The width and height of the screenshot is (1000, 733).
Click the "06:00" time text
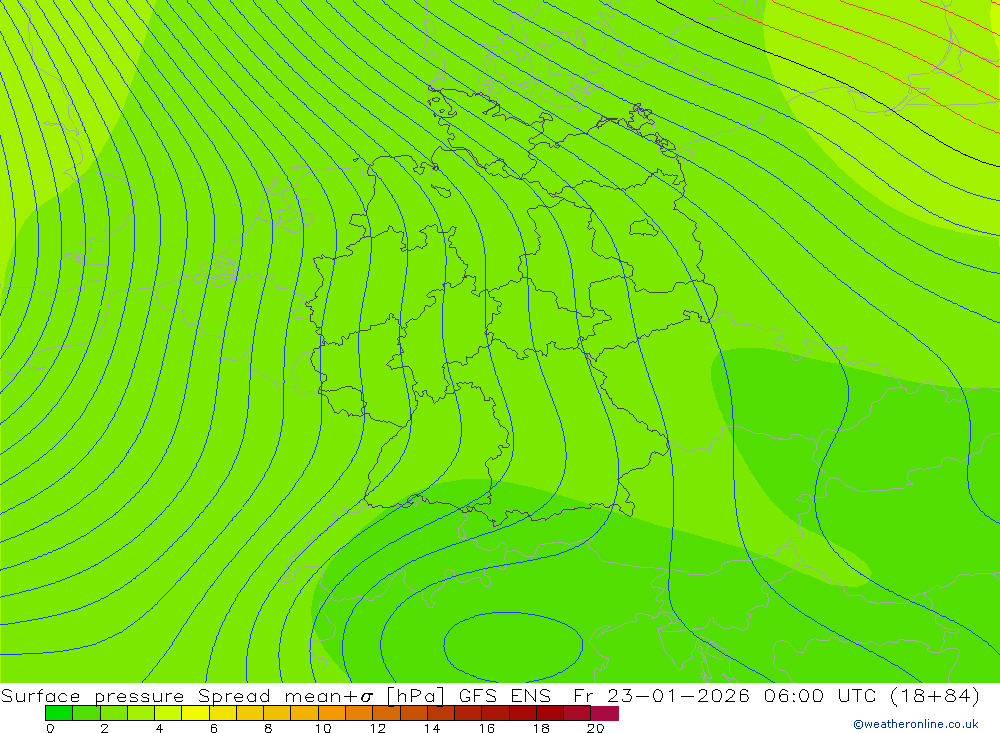(794, 695)
